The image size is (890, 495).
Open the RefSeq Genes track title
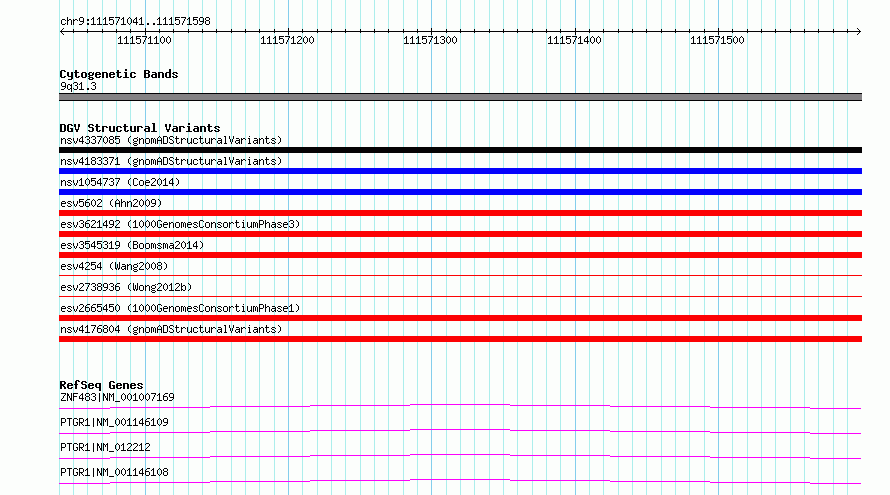pos(101,385)
